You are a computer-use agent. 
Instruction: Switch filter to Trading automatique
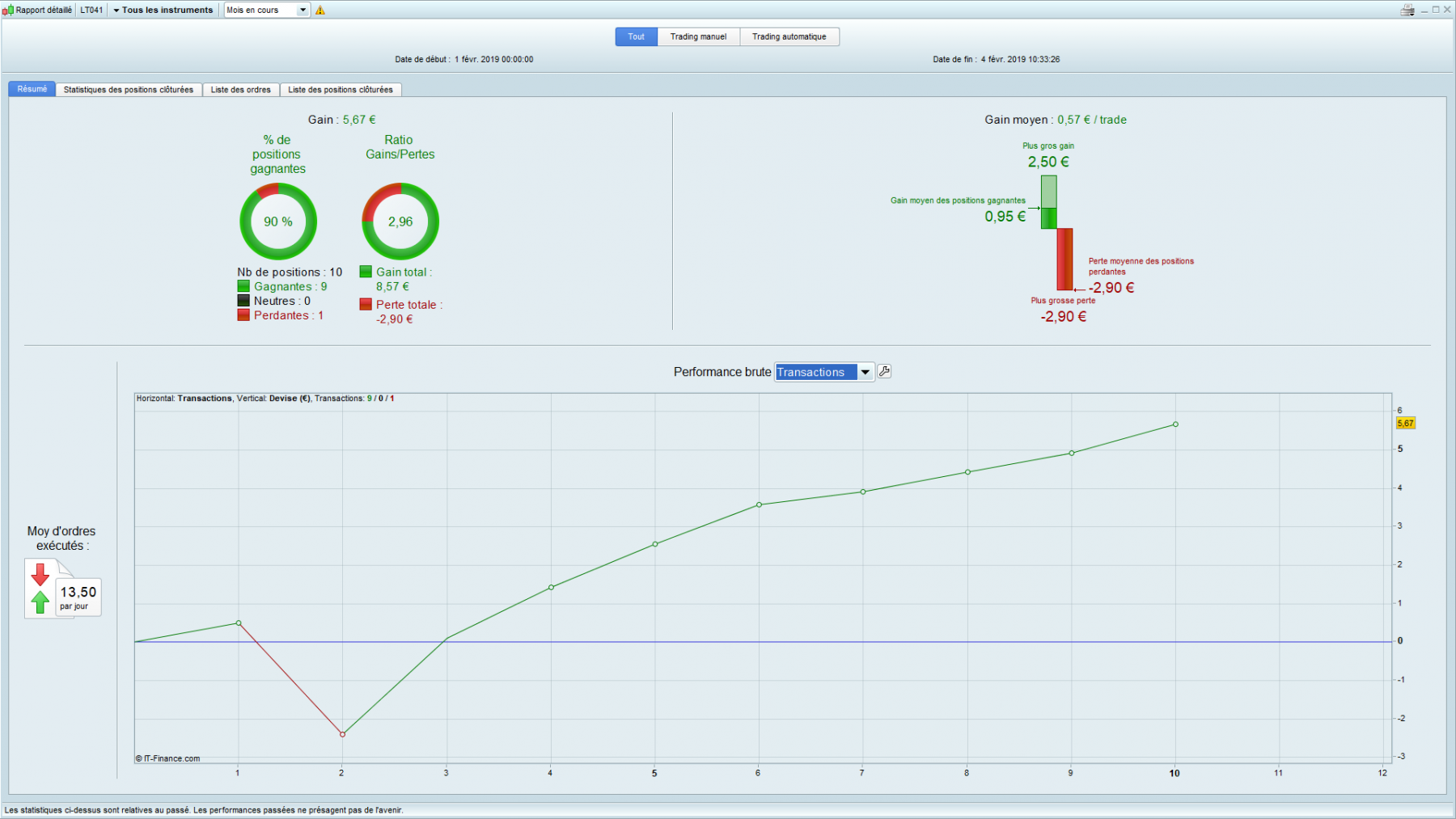[x=789, y=36]
